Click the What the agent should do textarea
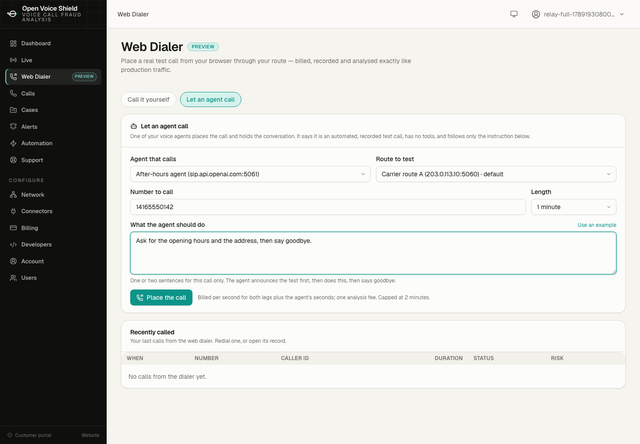The height and width of the screenshot is (444, 640). 373,253
